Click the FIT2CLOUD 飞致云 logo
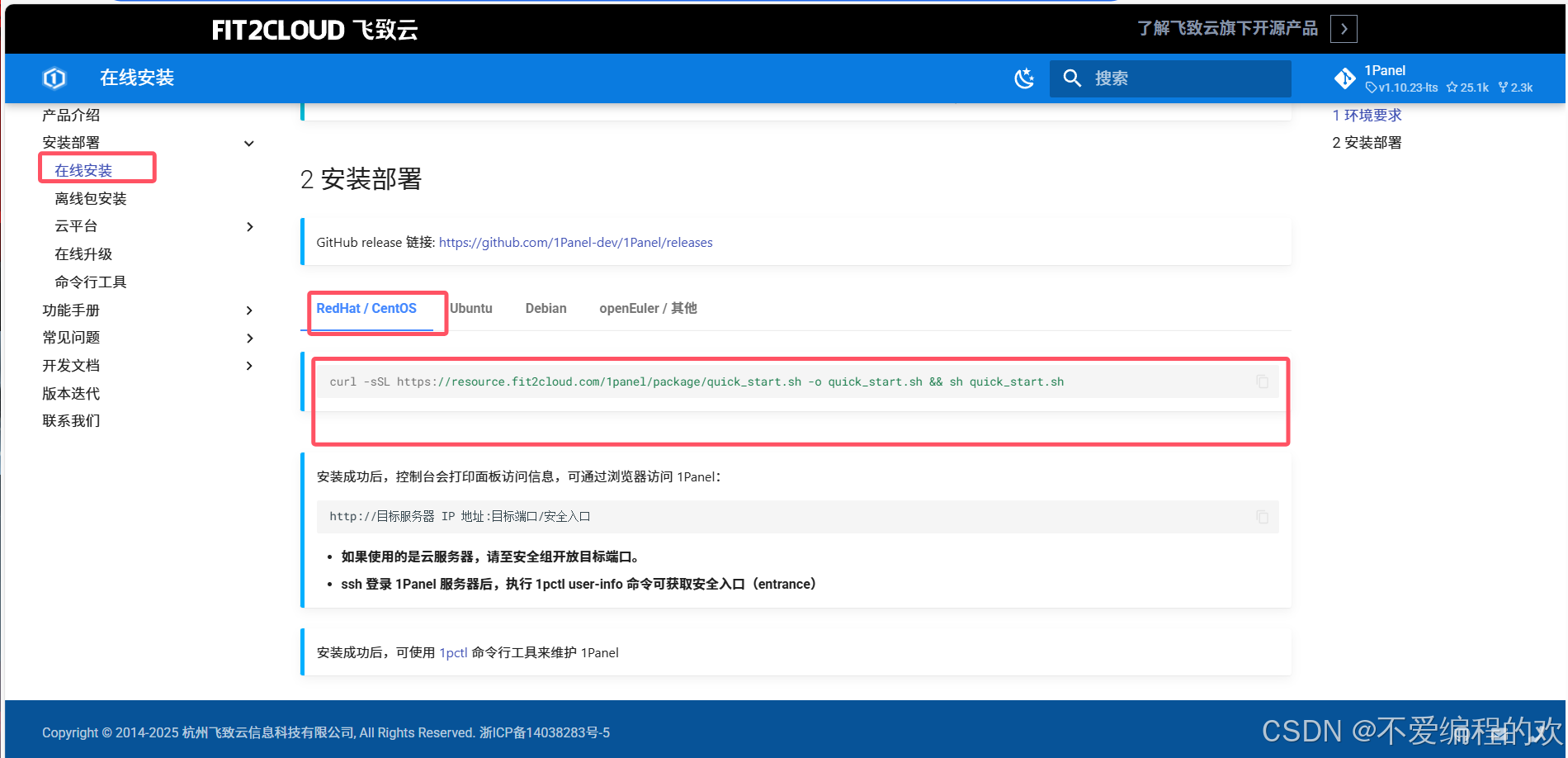Screen dimensions: 1568x758 click(x=314, y=30)
